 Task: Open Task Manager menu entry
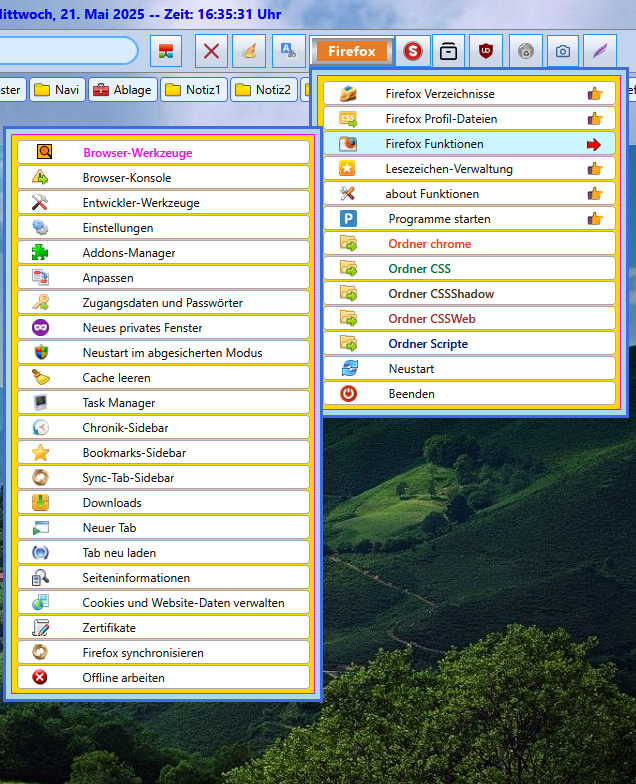coord(163,402)
